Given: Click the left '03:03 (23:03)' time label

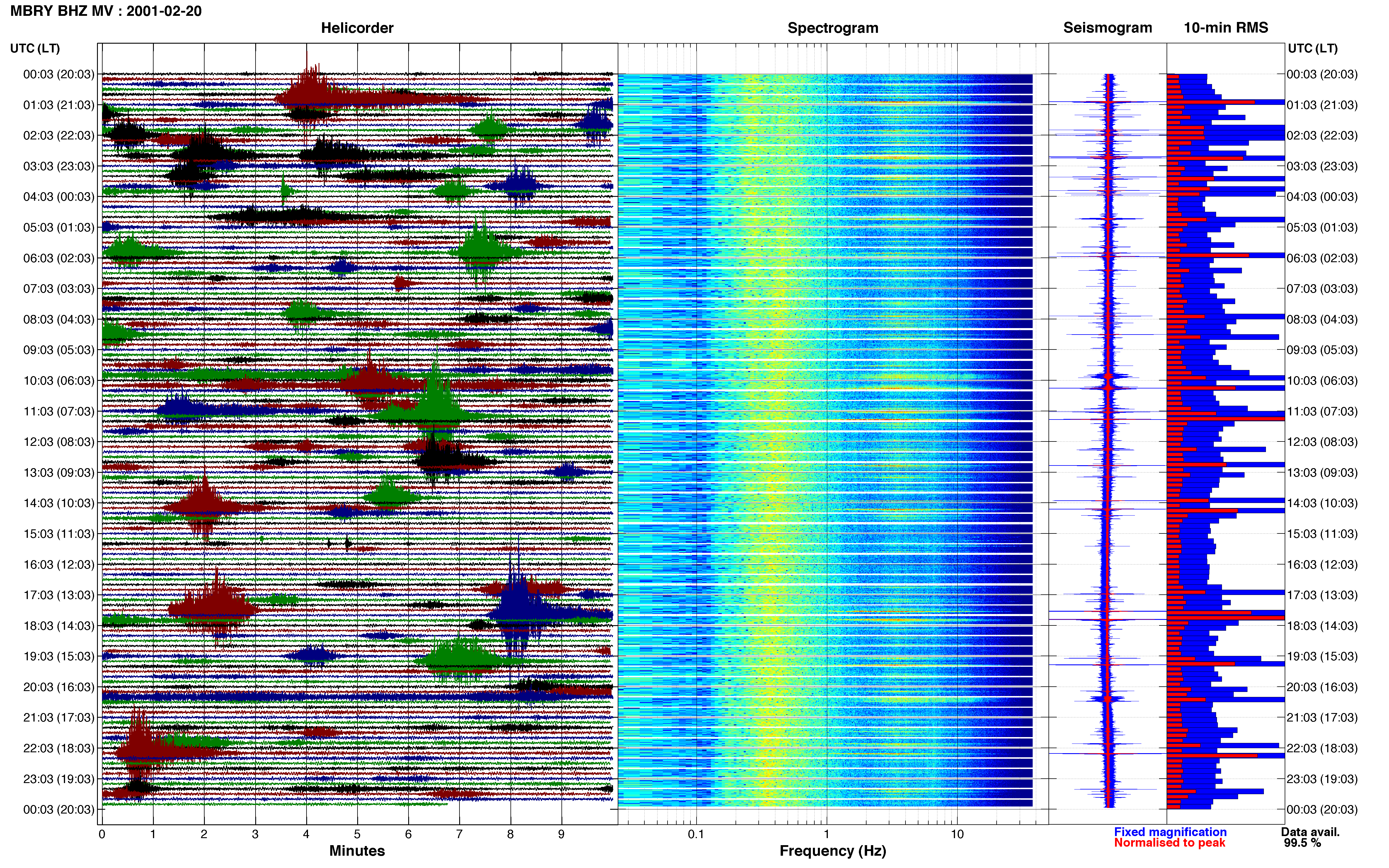Looking at the screenshot, I should coord(59,166).
